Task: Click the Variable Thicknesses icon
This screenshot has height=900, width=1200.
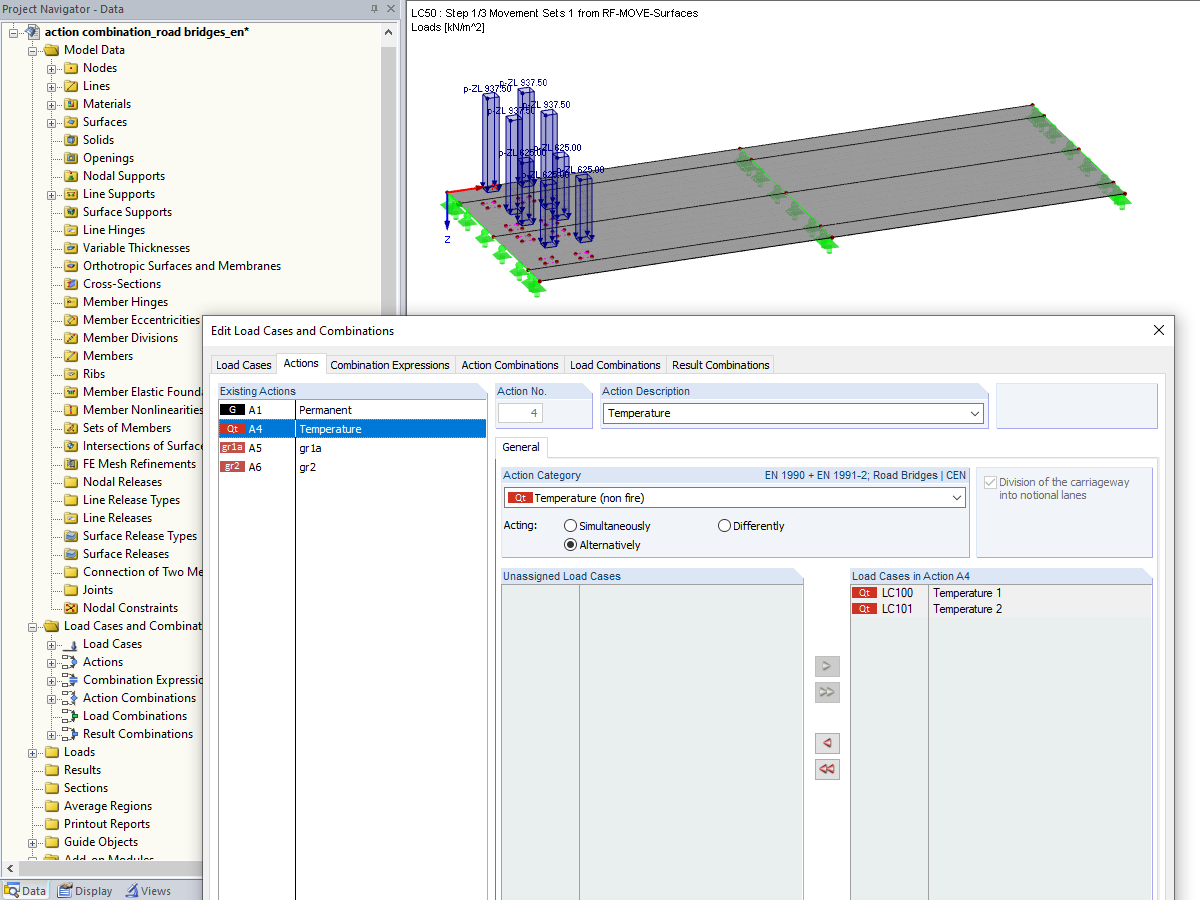Action: pos(71,248)
